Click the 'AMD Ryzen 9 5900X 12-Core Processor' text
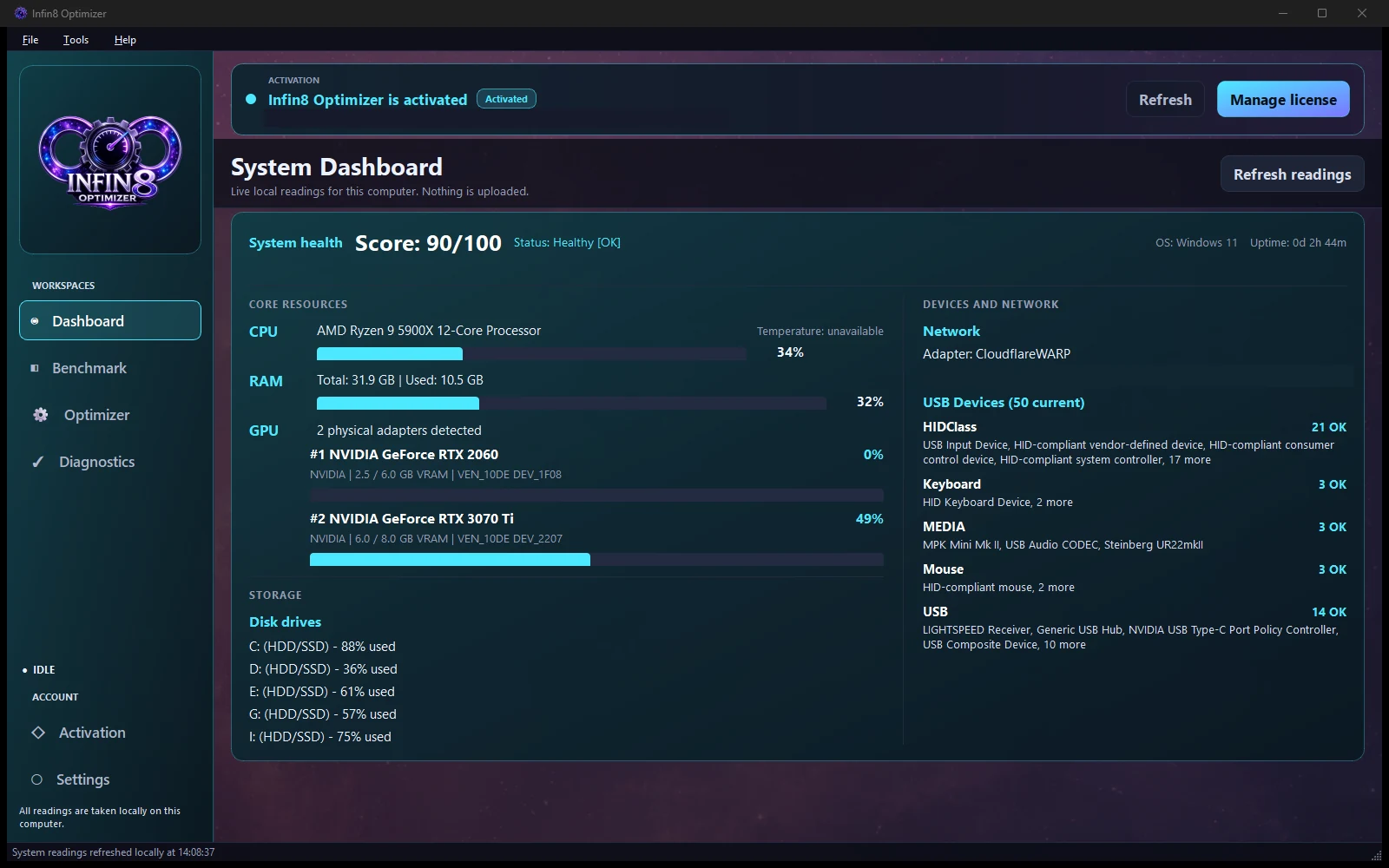This screenshot has width=1389, height=868. tap(429, 331)
